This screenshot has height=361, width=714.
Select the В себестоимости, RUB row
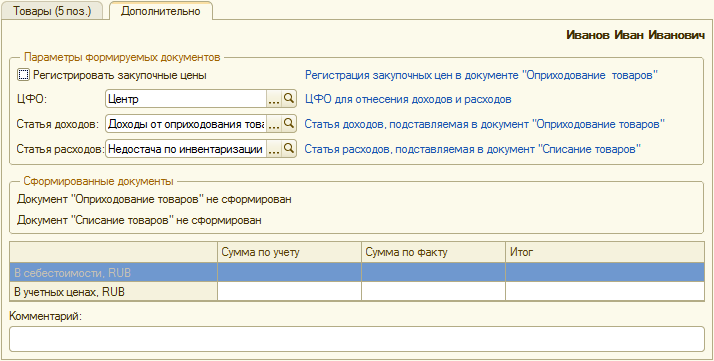[357, 272]
